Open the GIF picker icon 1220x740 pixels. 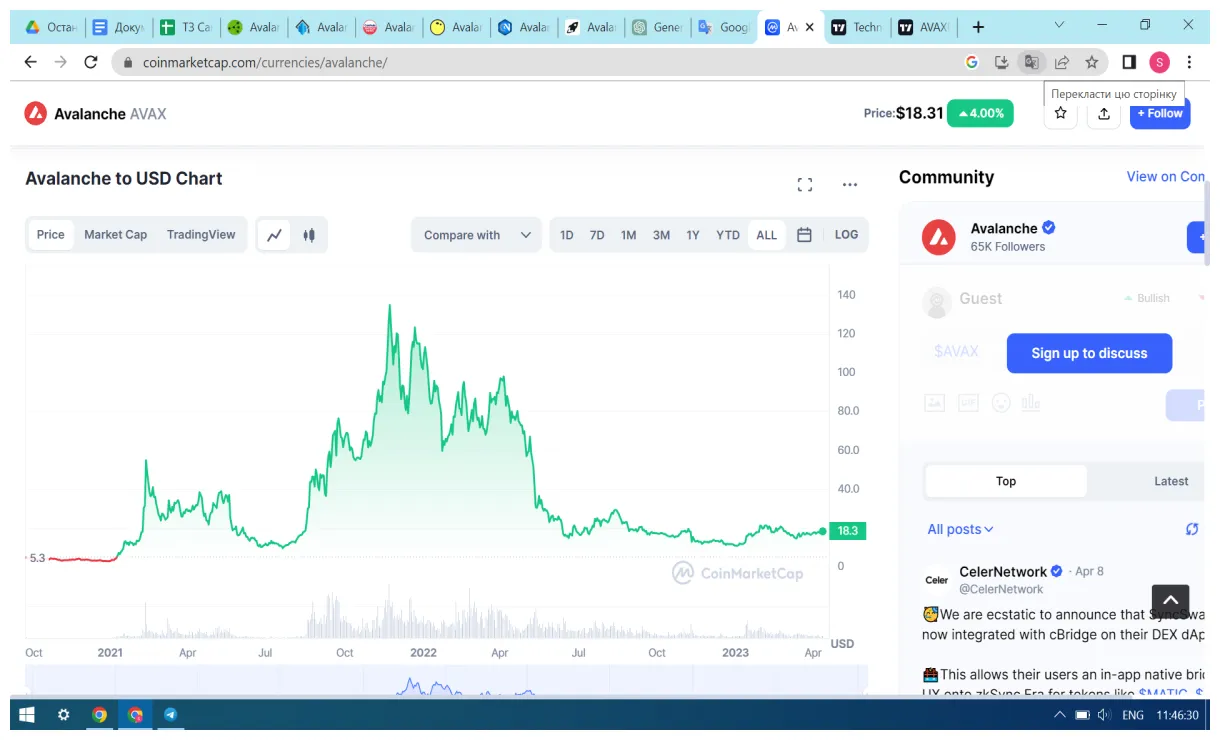(967, 403)
